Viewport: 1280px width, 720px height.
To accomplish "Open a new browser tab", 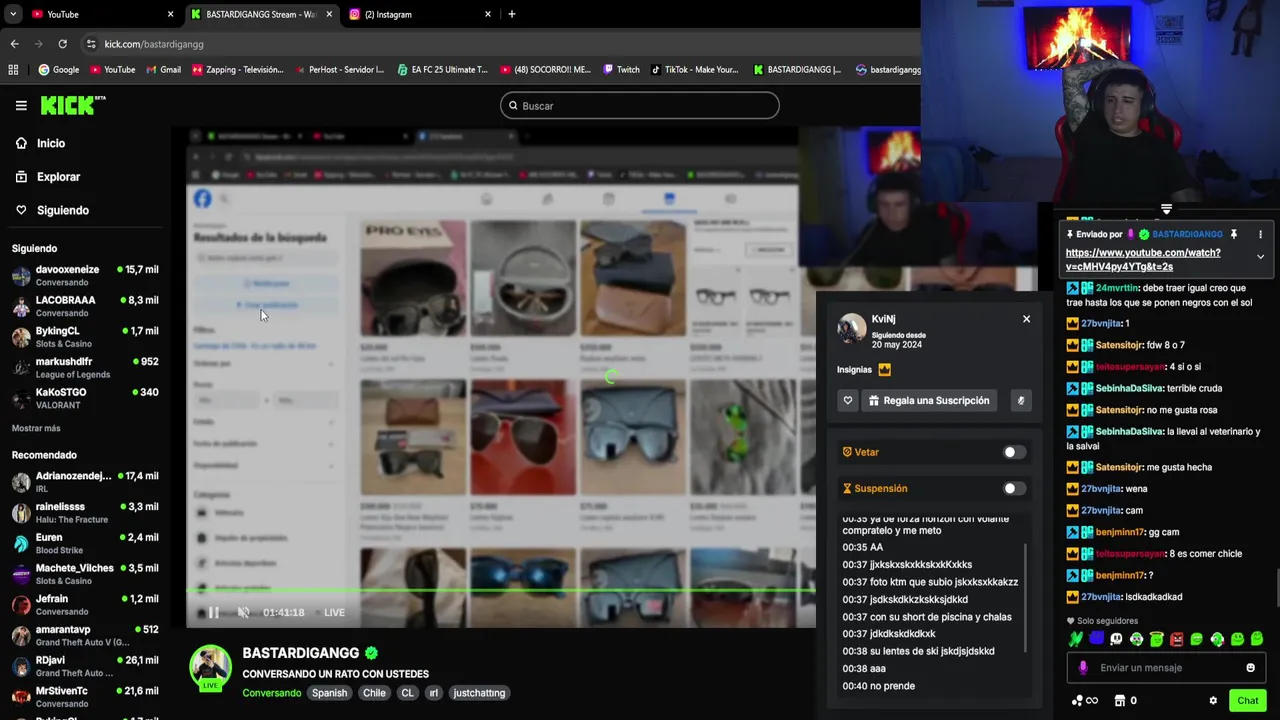I will point(512,14).
